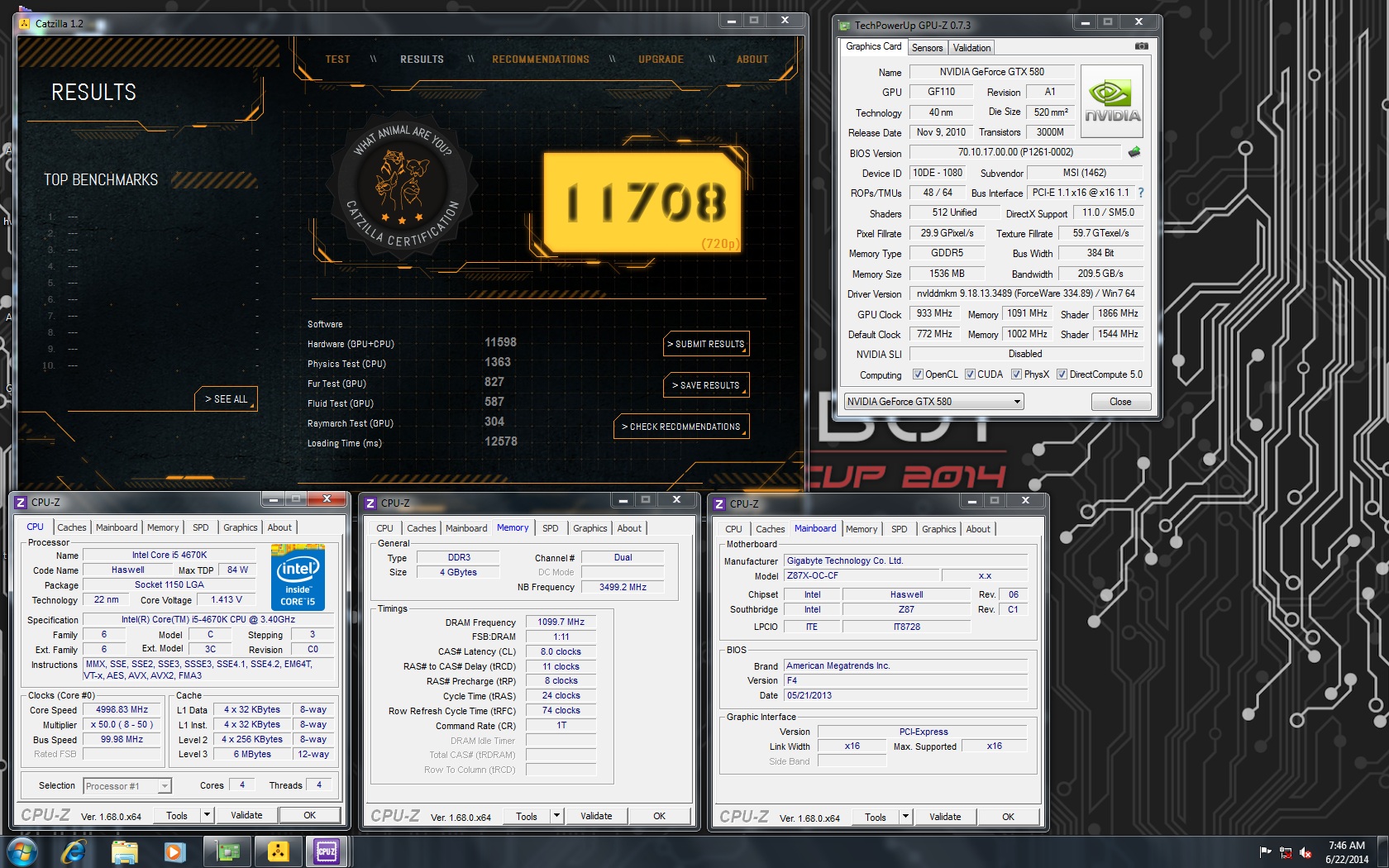
Task: Click the muted volume tray icon
Action: click(1305, 852)
